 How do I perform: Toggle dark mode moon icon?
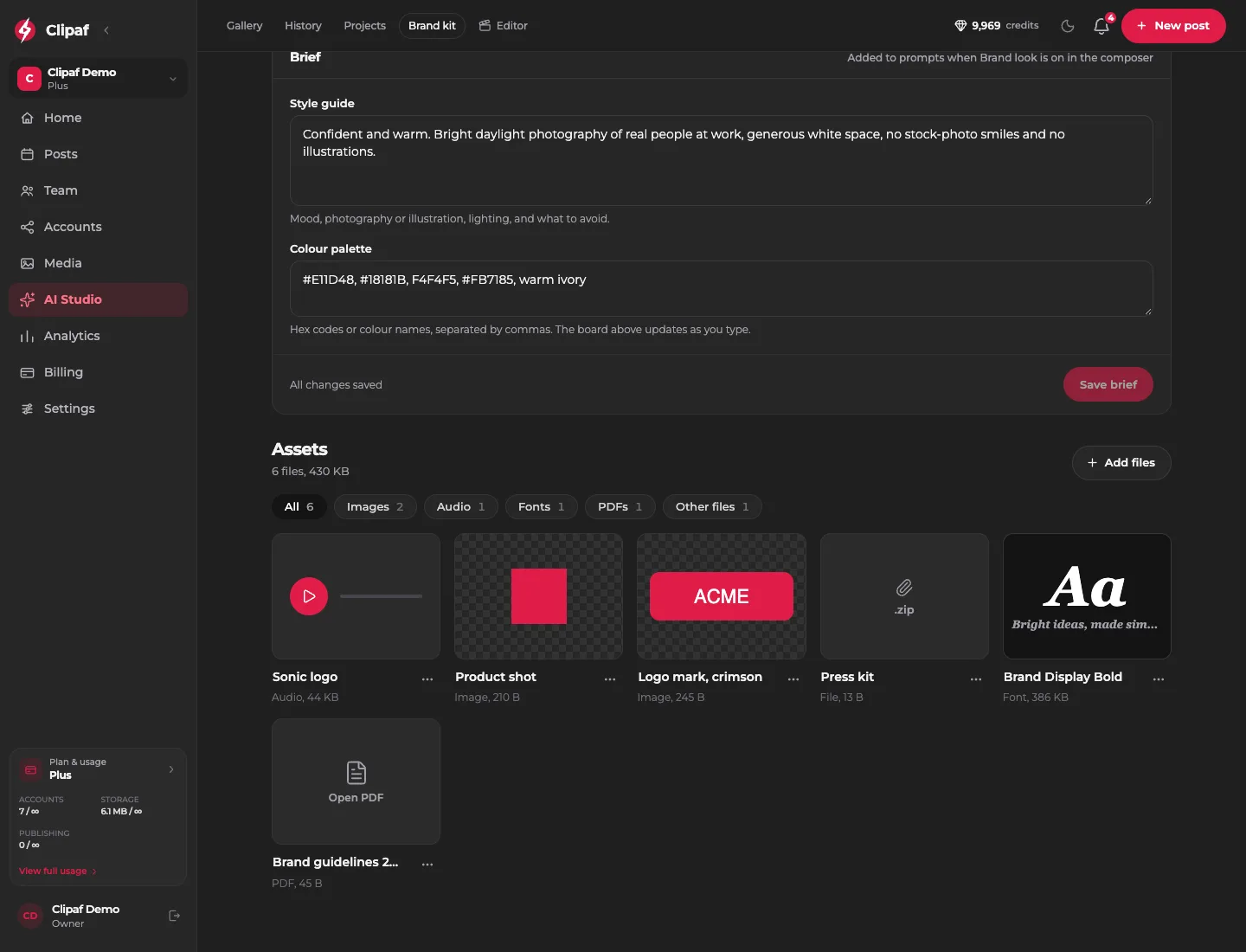(x=1068, y=26)
